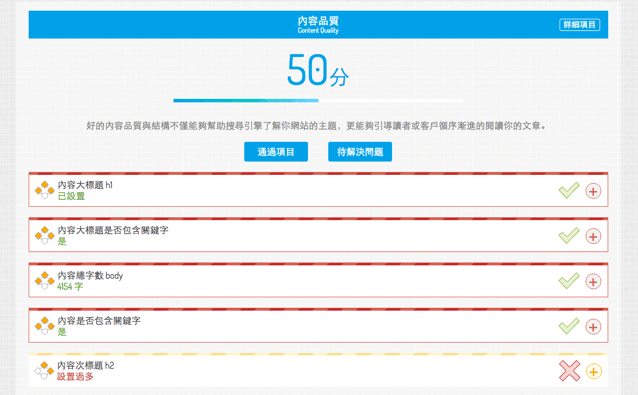Click the 內容品質 Content Quality header

click(x=318, y=25)
